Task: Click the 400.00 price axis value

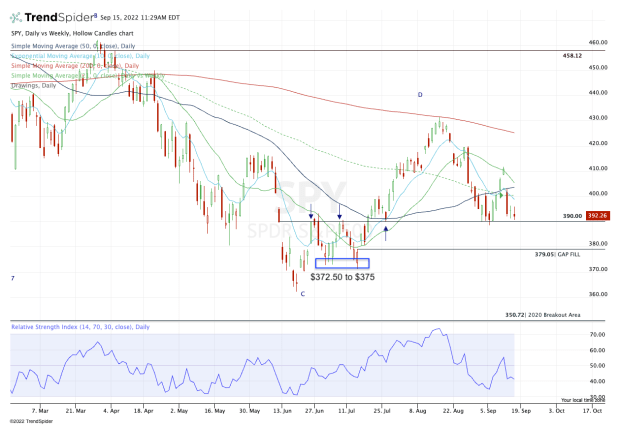Action: [x=598, y=193]
